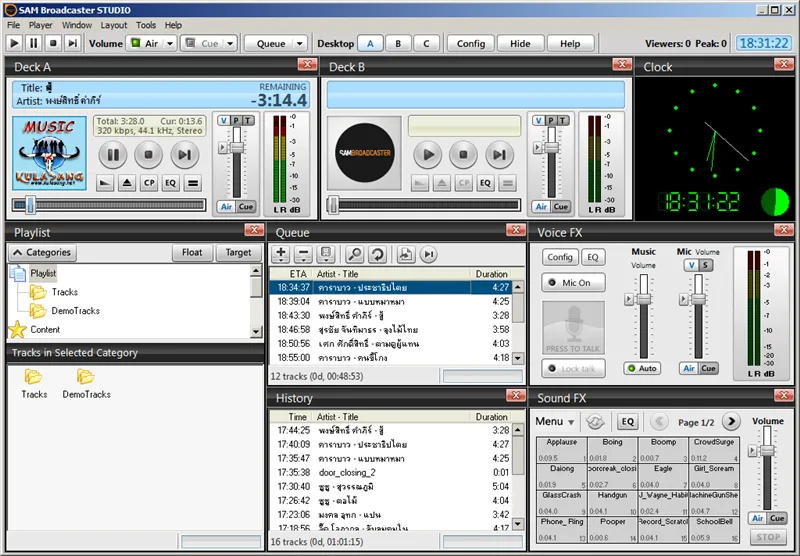Image resolution: width=800 pixels, height=556 pixels.
Task: Select the V mode on Deck A
Action: [224, 120]
